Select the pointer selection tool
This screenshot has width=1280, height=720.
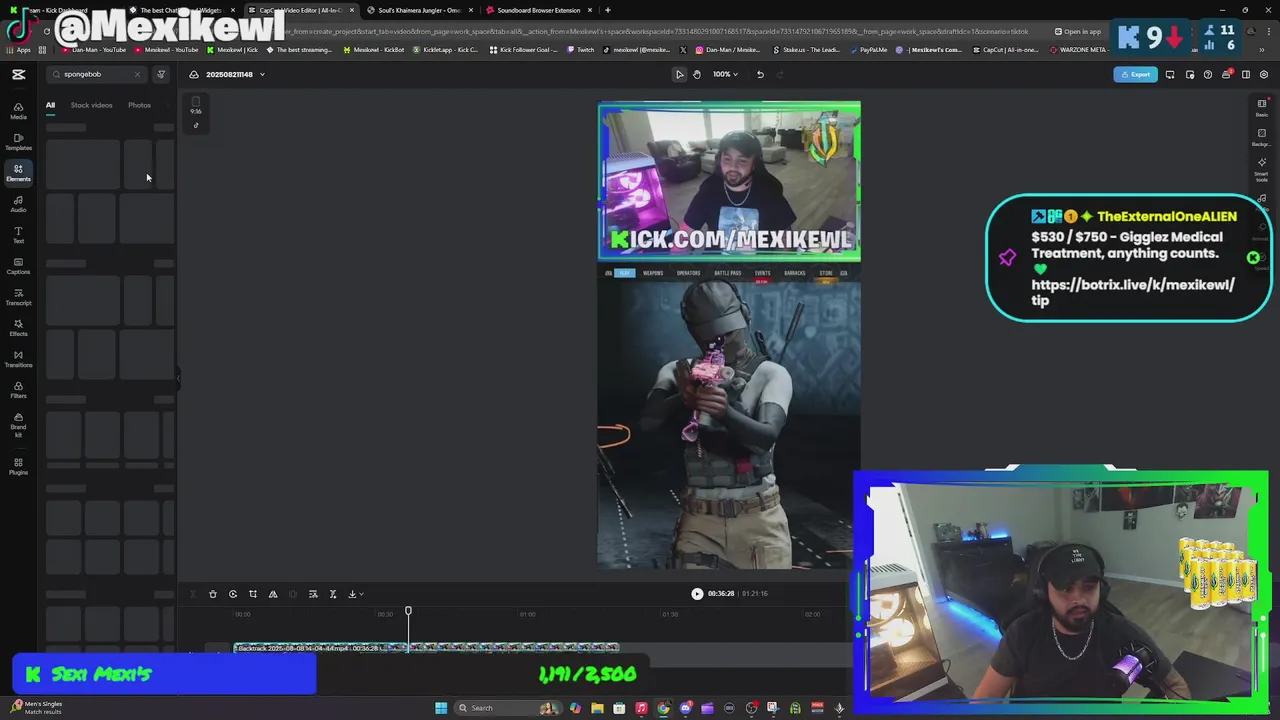tap(680, 74)
